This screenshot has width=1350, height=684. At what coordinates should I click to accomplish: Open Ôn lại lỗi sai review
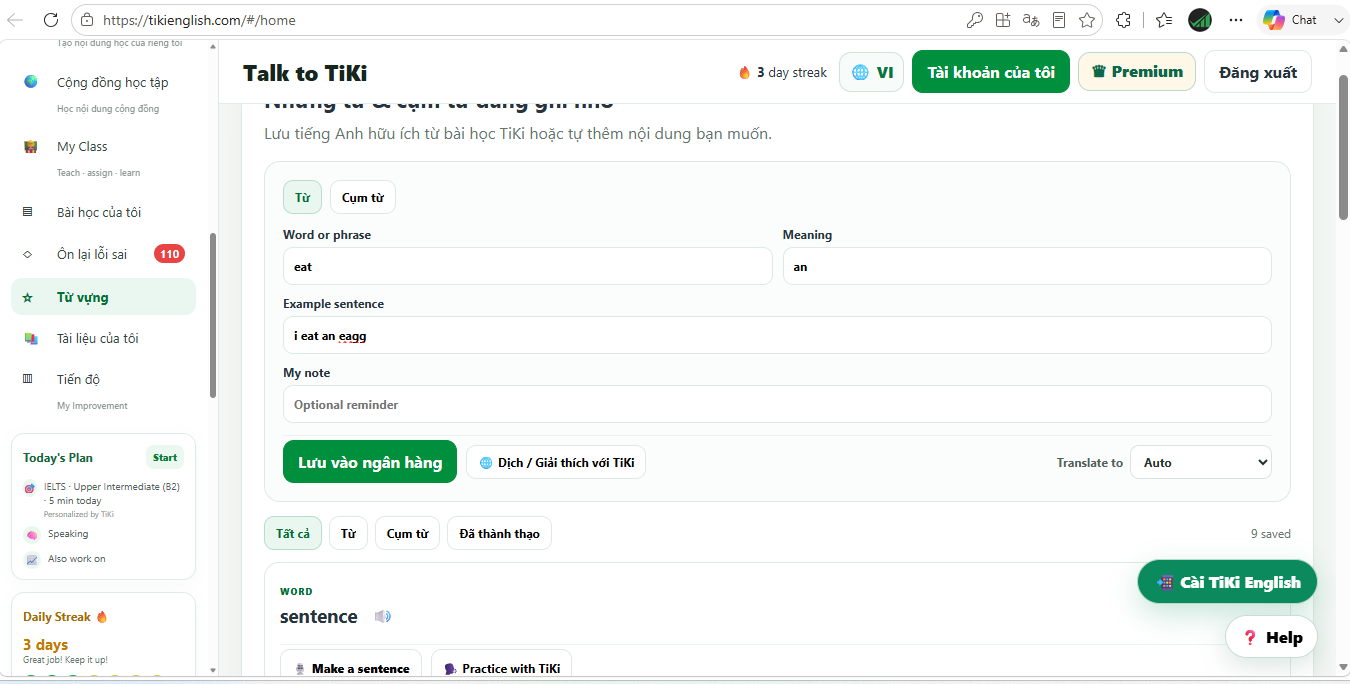(x=92, y=254)
